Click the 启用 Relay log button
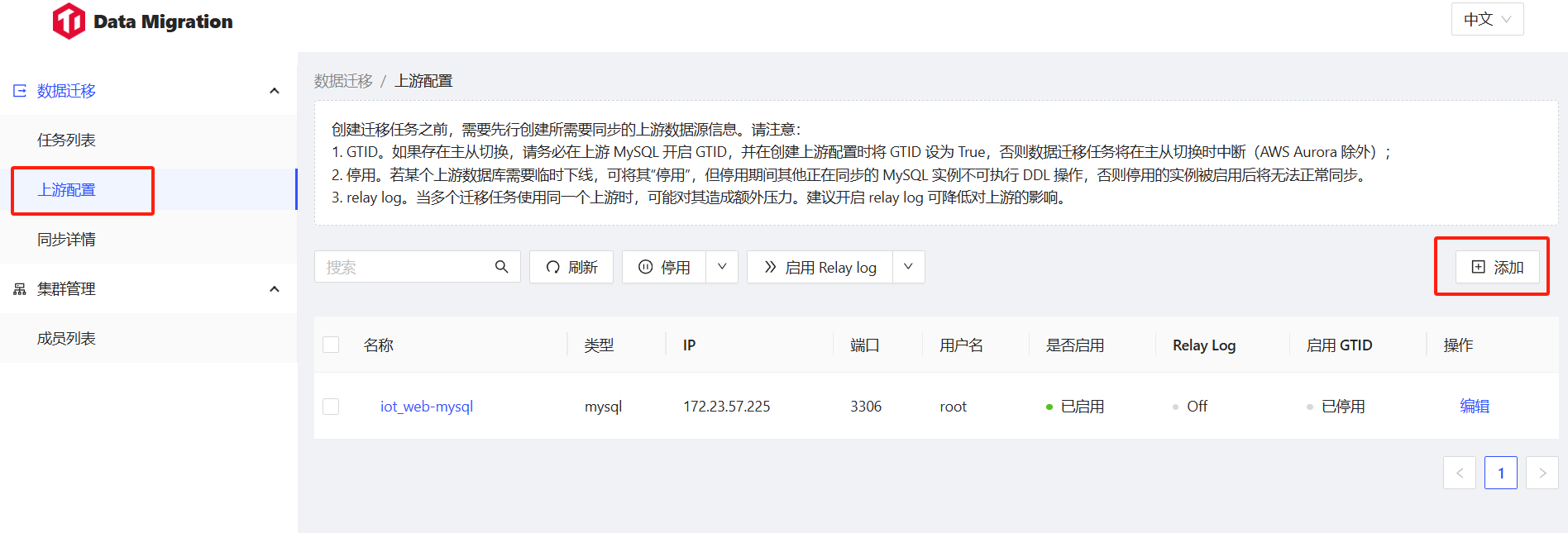Viewport: 1568px width, 533px height. 820,267
